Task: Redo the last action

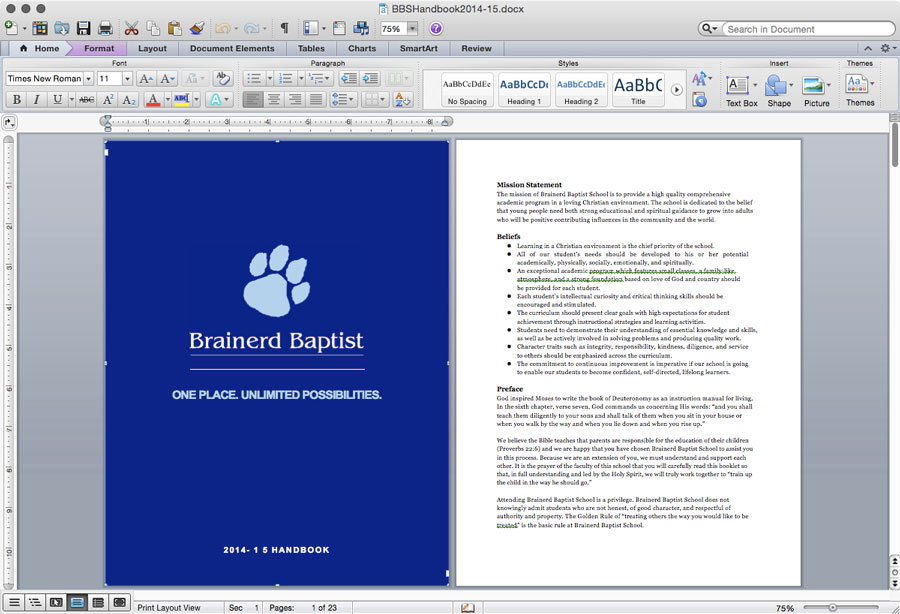Action: pyautogui.click(x=251, y=28)
